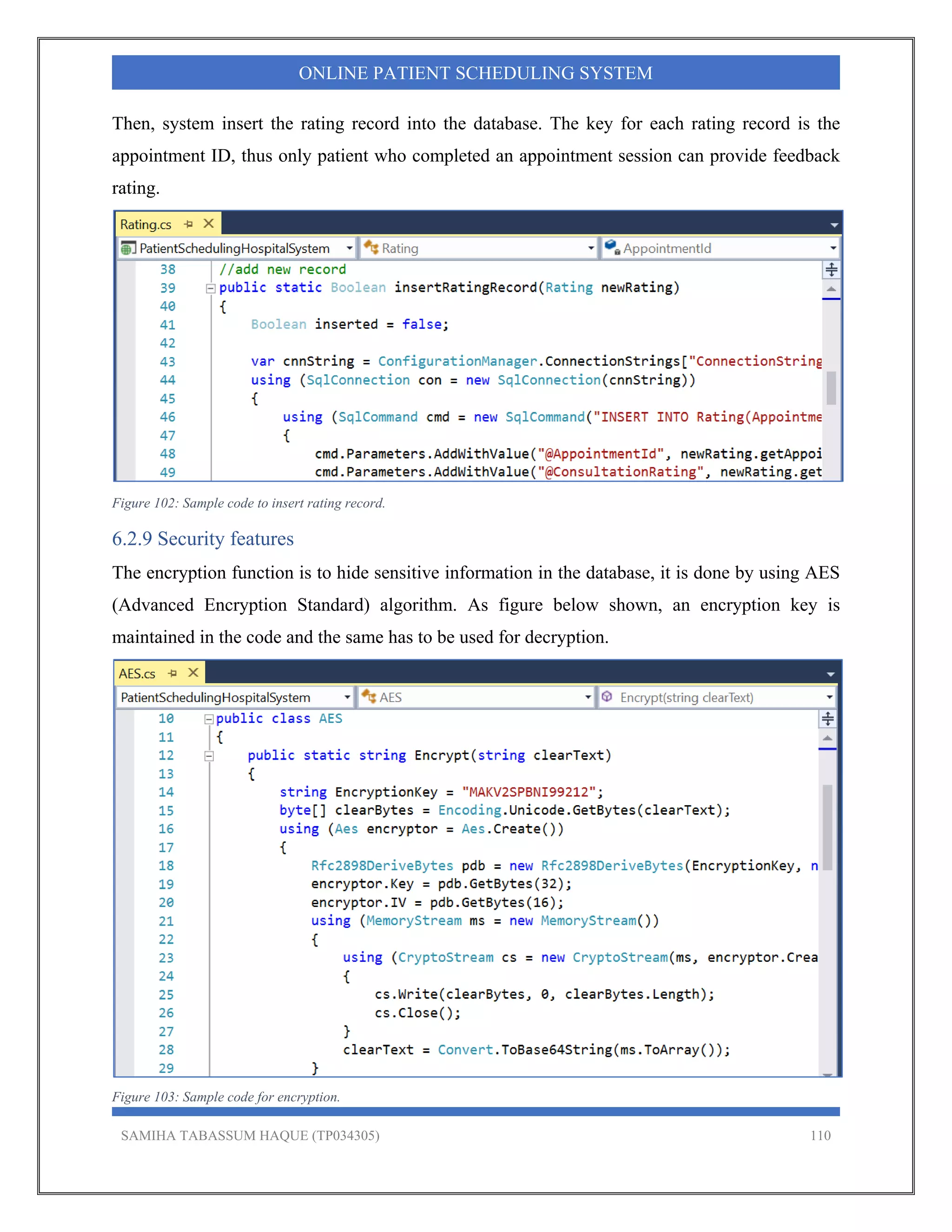Click the AES class icon in the navigation bar
Screen dimensions: 952x1232
[369, 697]
